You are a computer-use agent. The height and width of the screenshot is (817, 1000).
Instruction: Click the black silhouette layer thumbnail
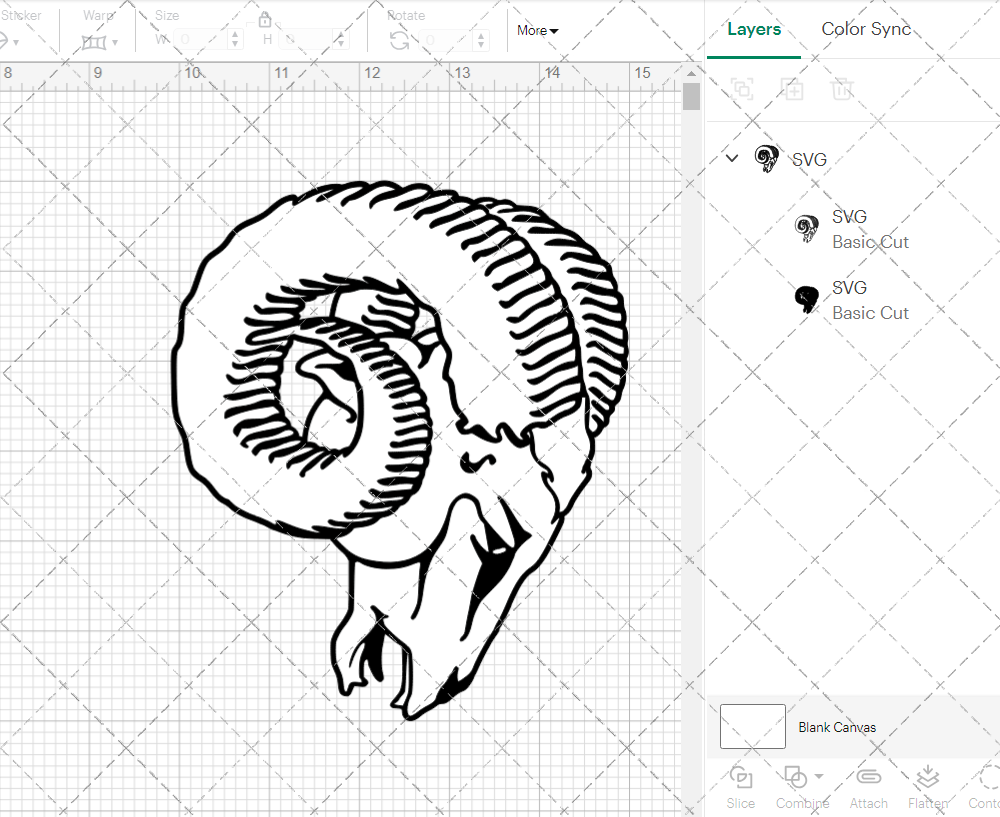[x=807, y=299]
